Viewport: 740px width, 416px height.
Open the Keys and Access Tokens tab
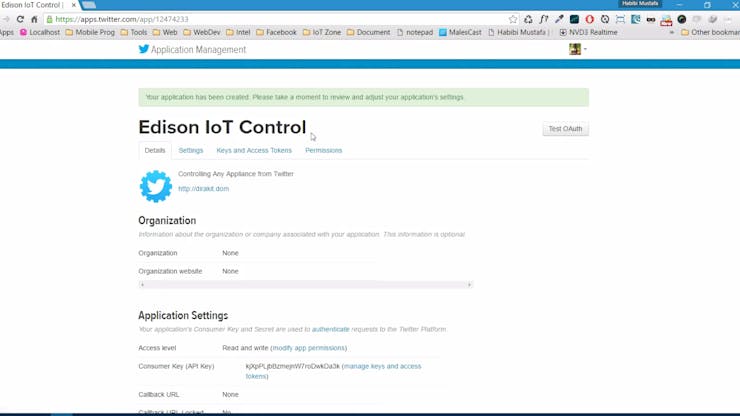point(254,150)
